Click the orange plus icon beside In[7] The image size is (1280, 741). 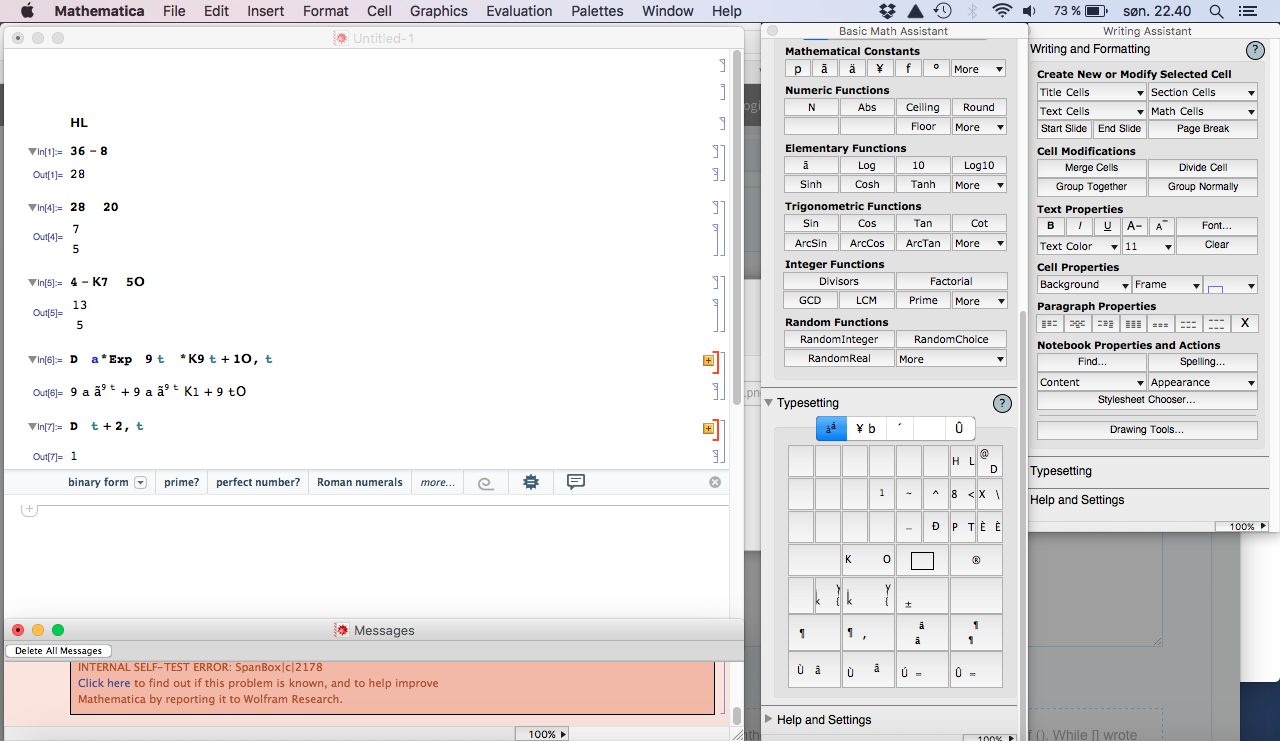(708, 428)
